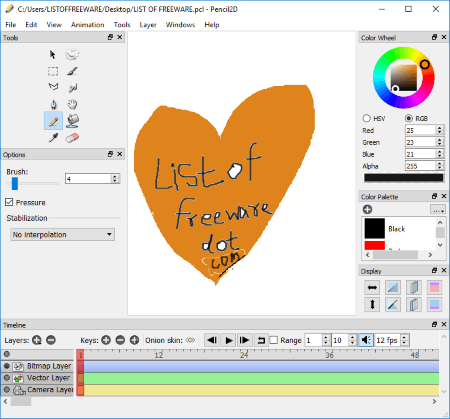450x419 pixels.
Task: Select the Clear Frame tool
Action: pyautogui.click(x=72, y=54)
